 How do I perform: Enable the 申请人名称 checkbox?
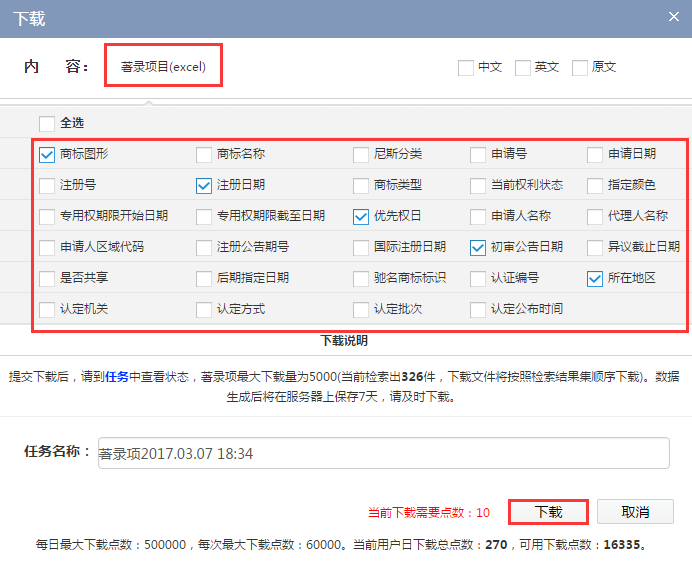pyautogui.click(x=478, y=216)
